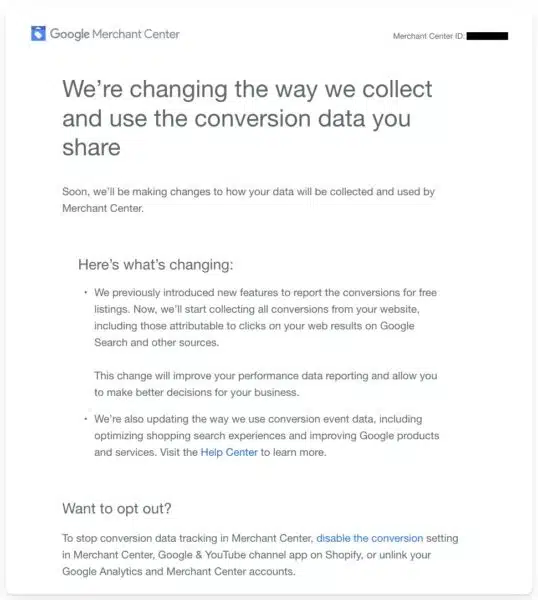Click the "We're also updating the way" bullet text
This screenshot has width=538, height=600.
[267, 436]
